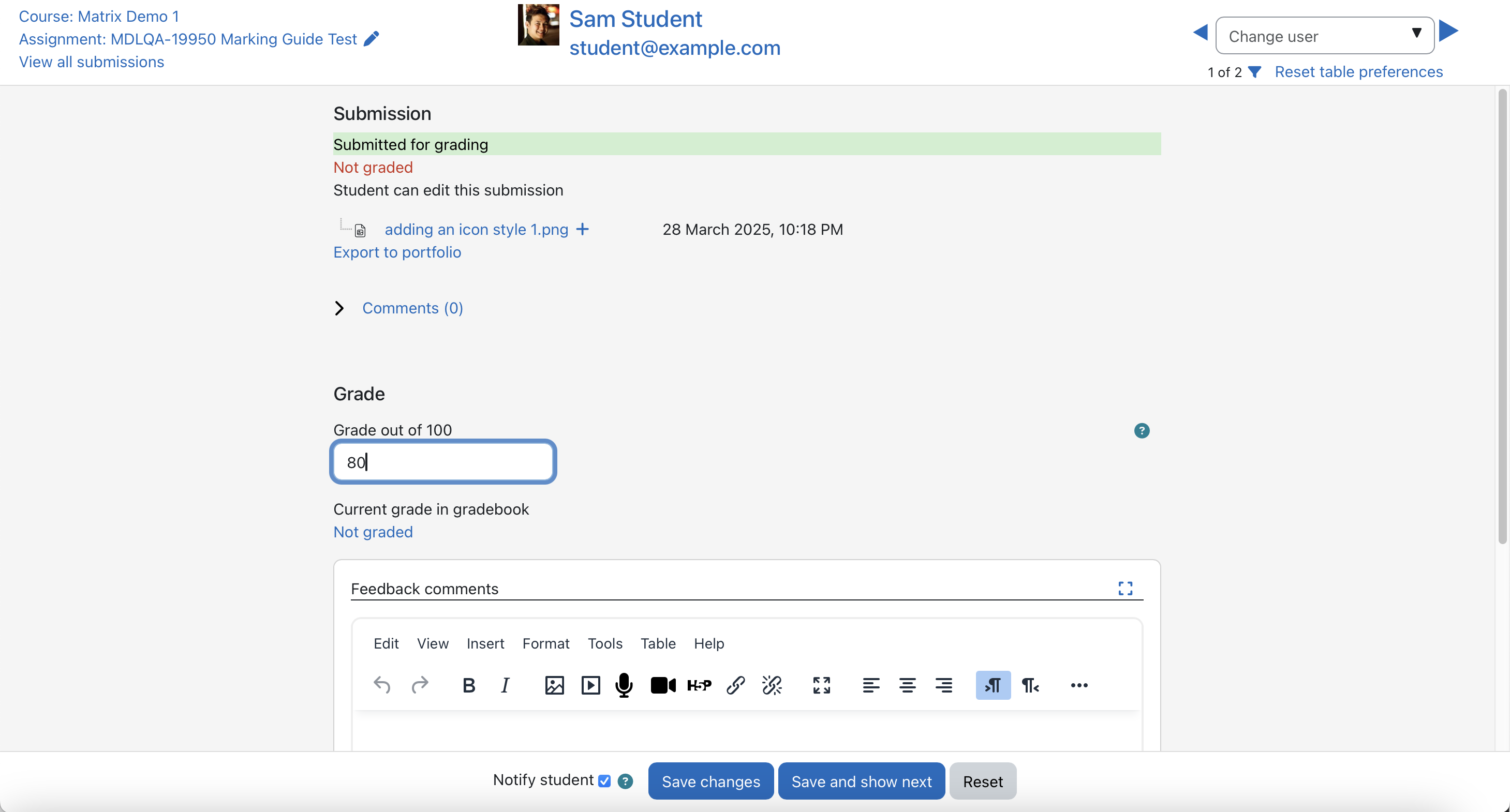Viewport: 1510px width, 812px height.
Task: Expand Feedback comments to full screen
Action: point(1126,588)
